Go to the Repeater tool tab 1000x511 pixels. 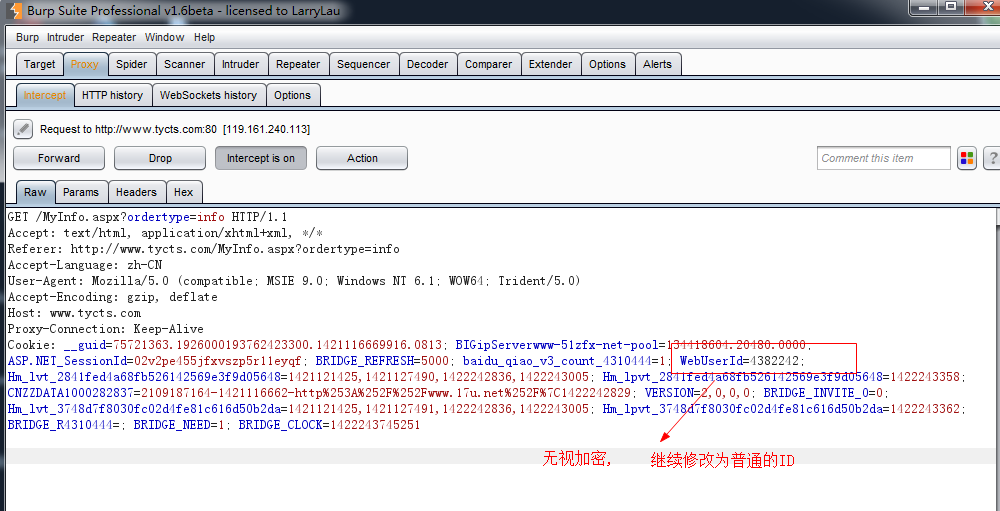(298, 64)
